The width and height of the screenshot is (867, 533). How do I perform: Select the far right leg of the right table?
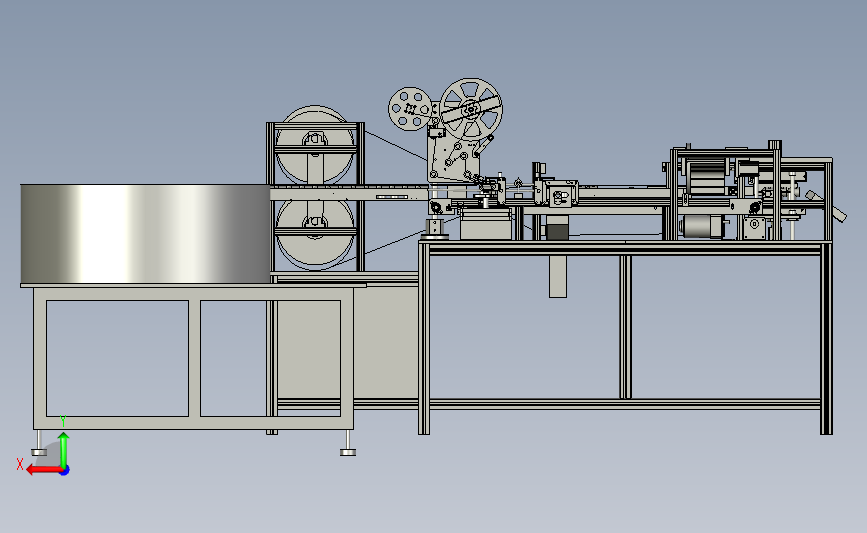[826, 338]
